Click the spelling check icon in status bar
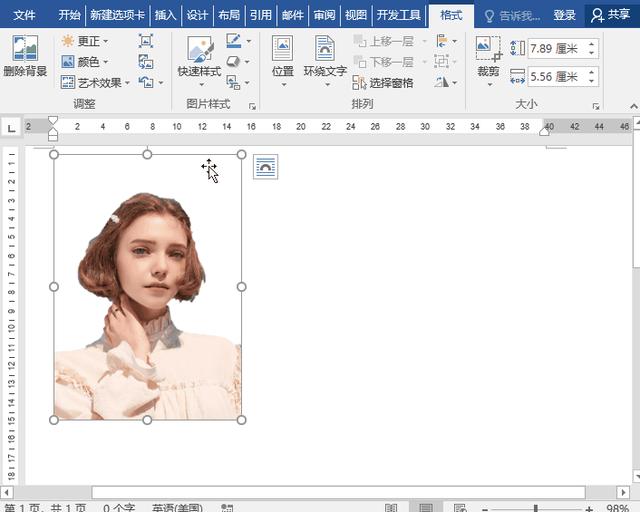640x512 pixels. coord(228,508)
